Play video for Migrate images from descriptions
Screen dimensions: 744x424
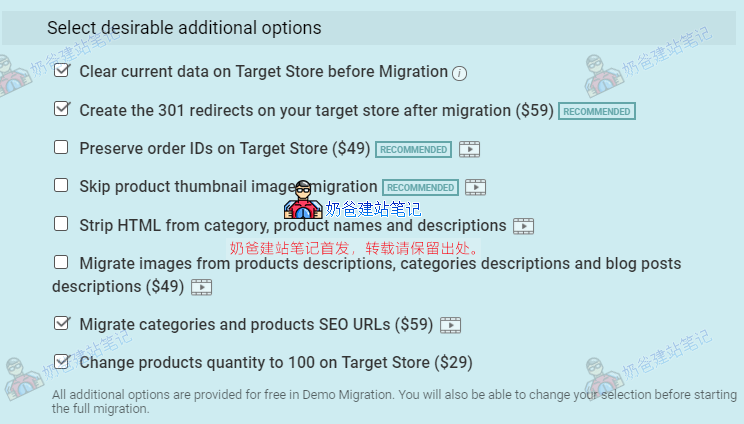point(202,287)
